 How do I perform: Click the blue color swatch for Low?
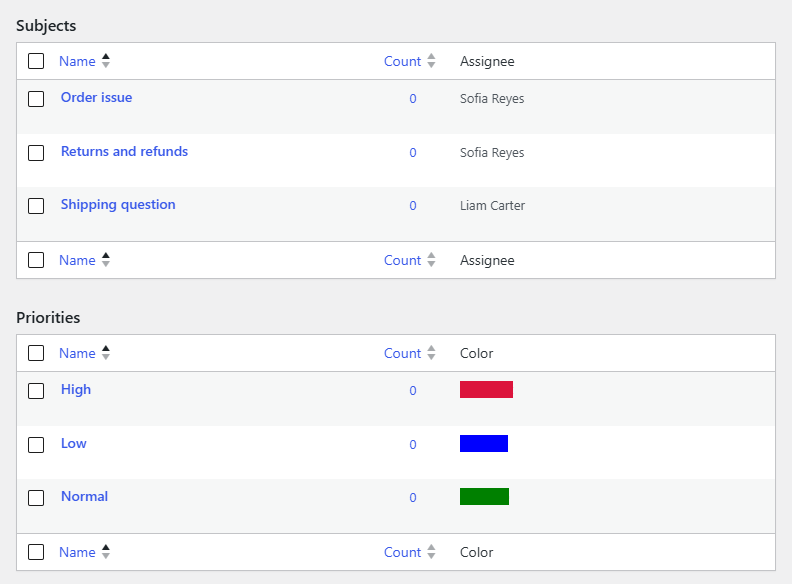tap(484, 444)
